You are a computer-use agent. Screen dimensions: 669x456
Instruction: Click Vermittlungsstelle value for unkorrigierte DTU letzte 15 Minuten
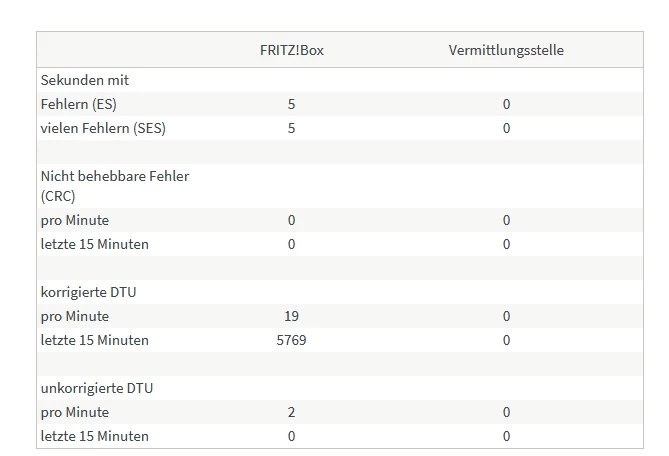[x=506, y=436]
